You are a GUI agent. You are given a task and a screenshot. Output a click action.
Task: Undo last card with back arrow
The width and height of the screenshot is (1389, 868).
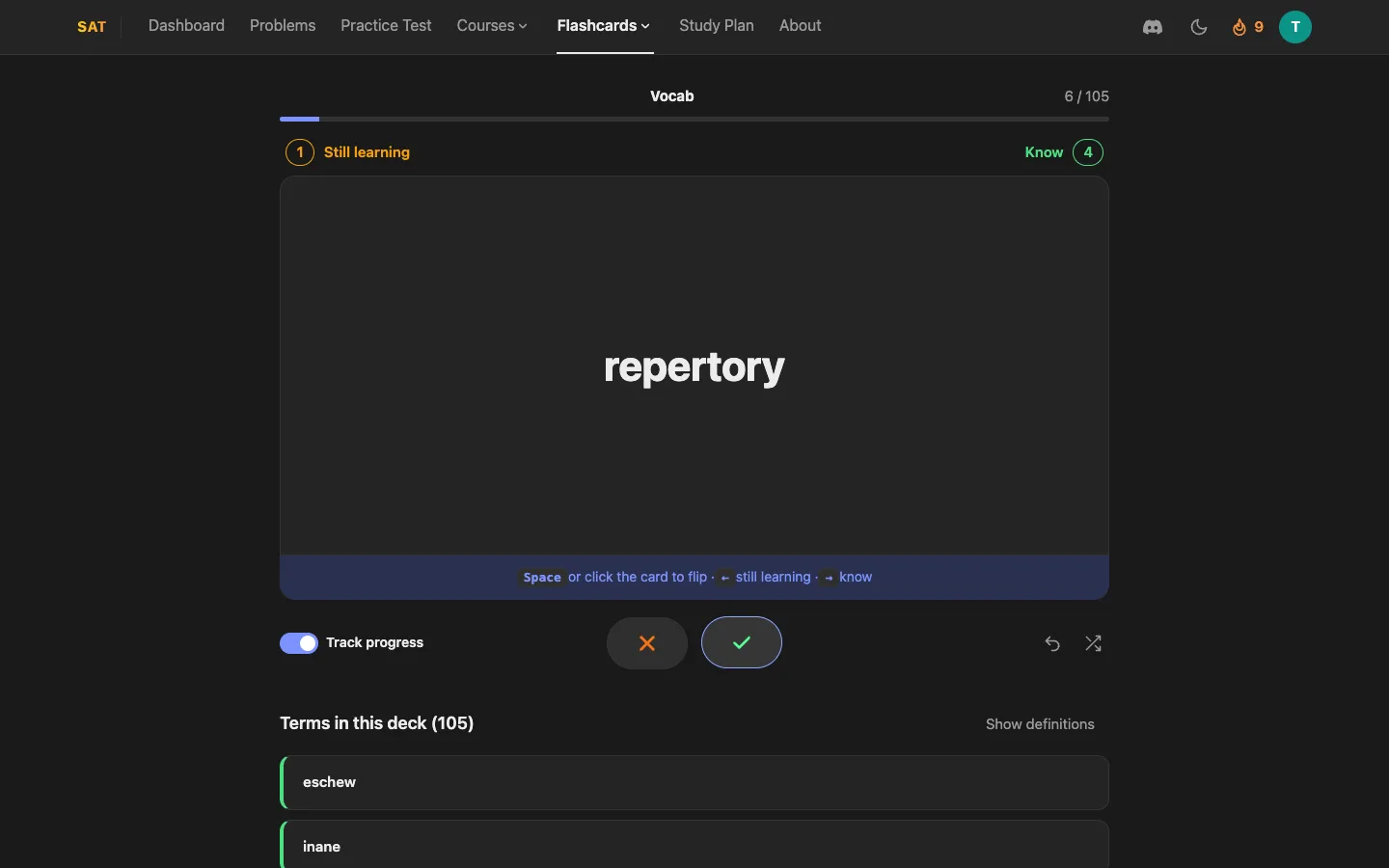[x=1052, y=643]
